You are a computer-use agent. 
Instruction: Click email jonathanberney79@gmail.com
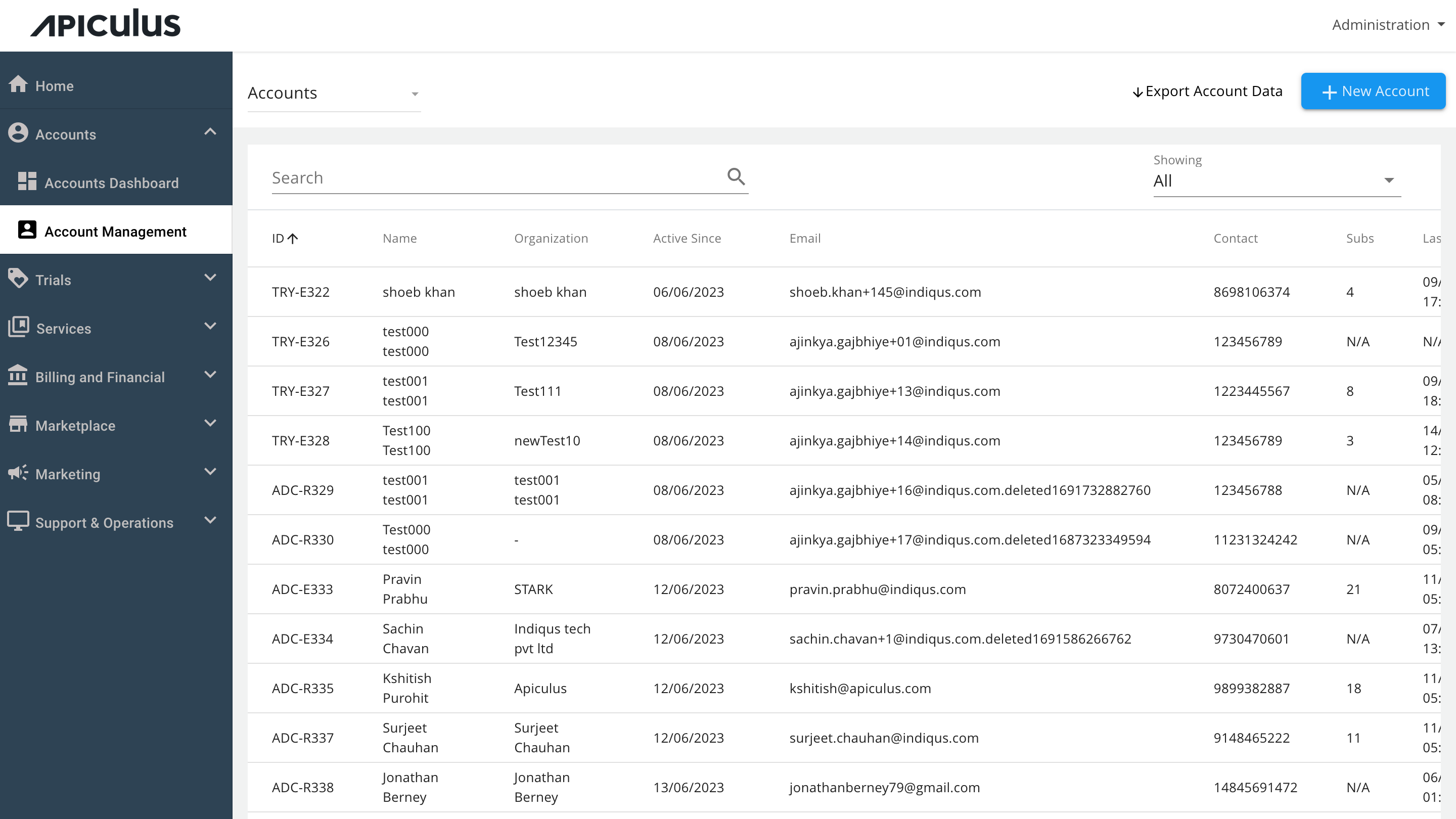click(885, 788)
